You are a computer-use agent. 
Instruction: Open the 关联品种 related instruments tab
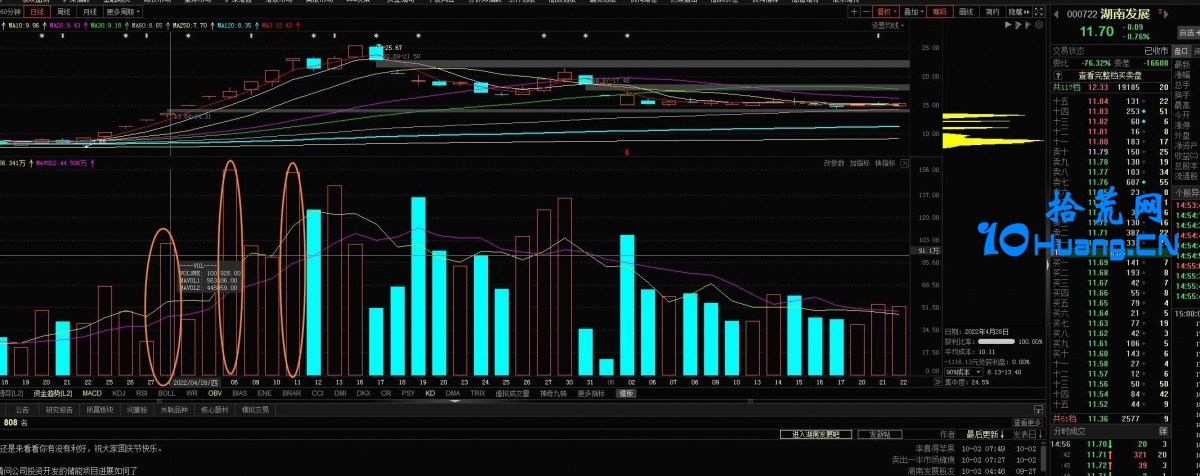pyautogui.click(x=174, y=409)
